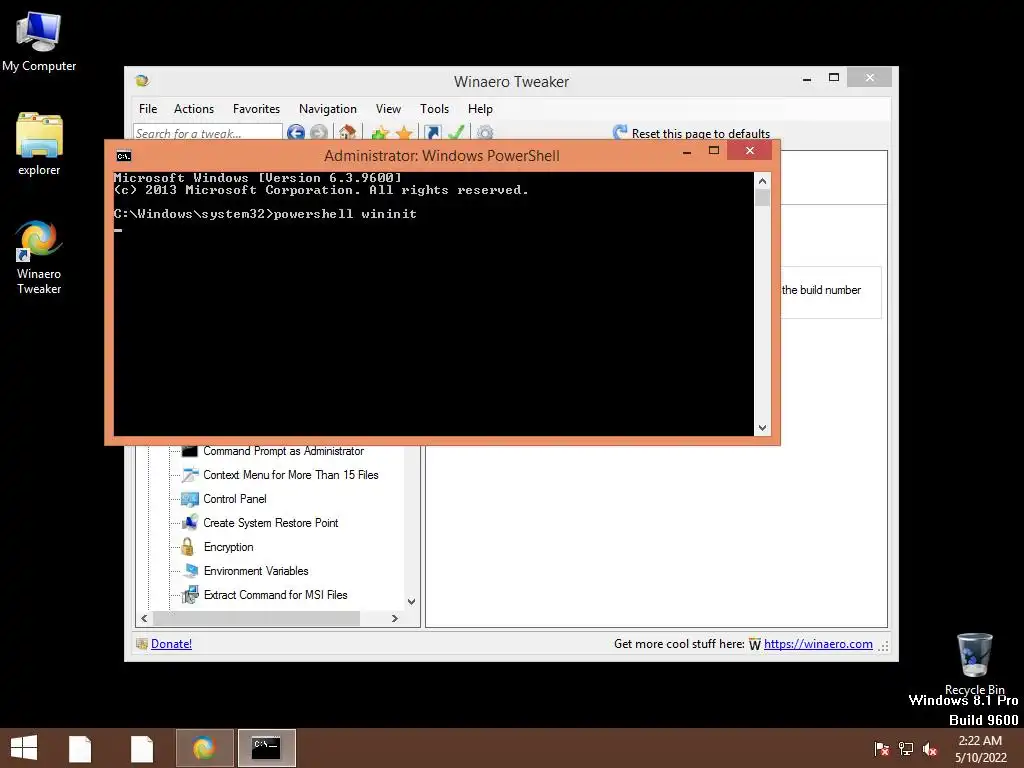
Task: Minimize the Administrator: Windows PowerShell window
Action: [686, 152]
